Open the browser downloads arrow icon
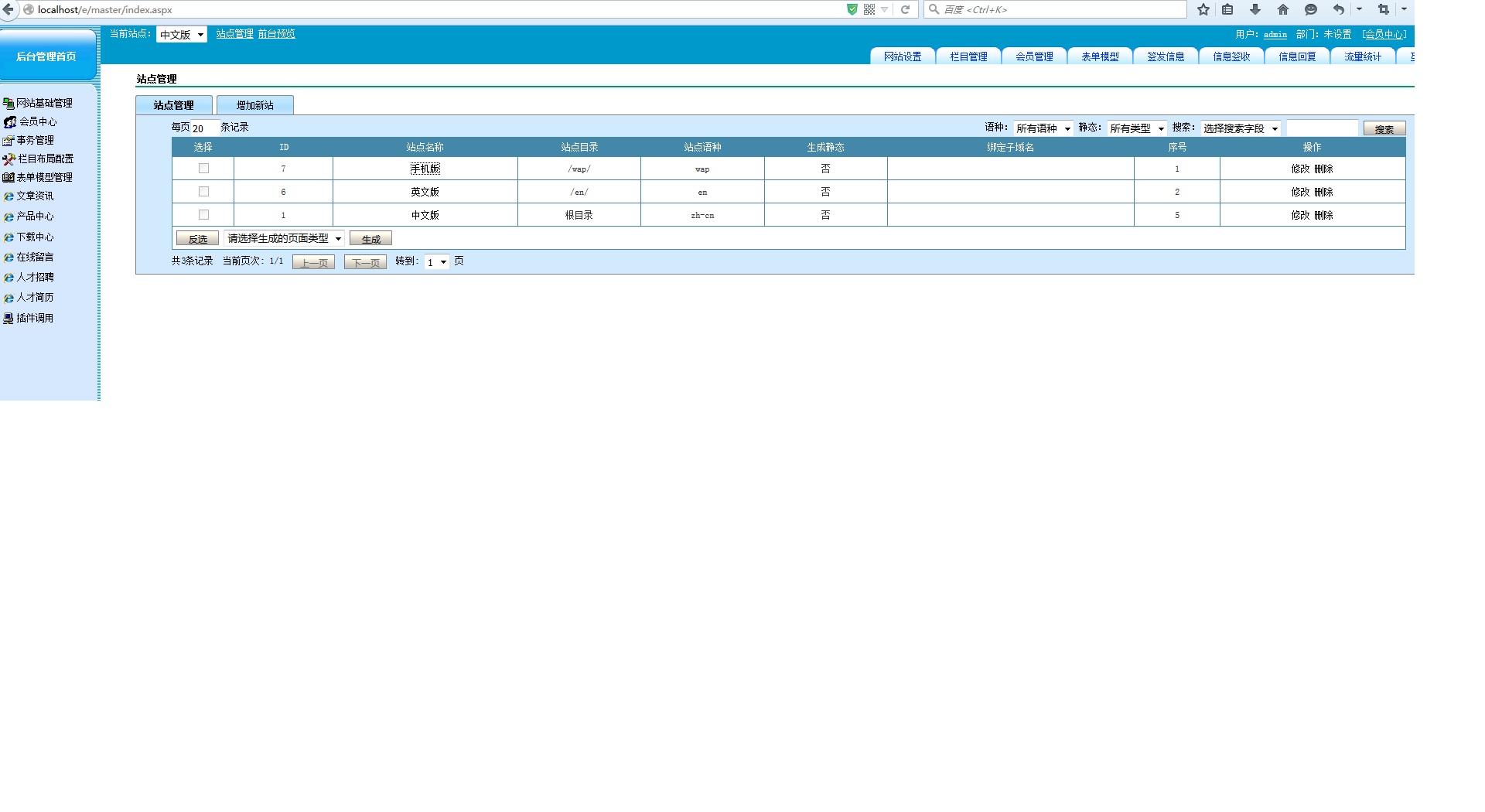This screenshot has height=812, width=1485. point(1255,9)
